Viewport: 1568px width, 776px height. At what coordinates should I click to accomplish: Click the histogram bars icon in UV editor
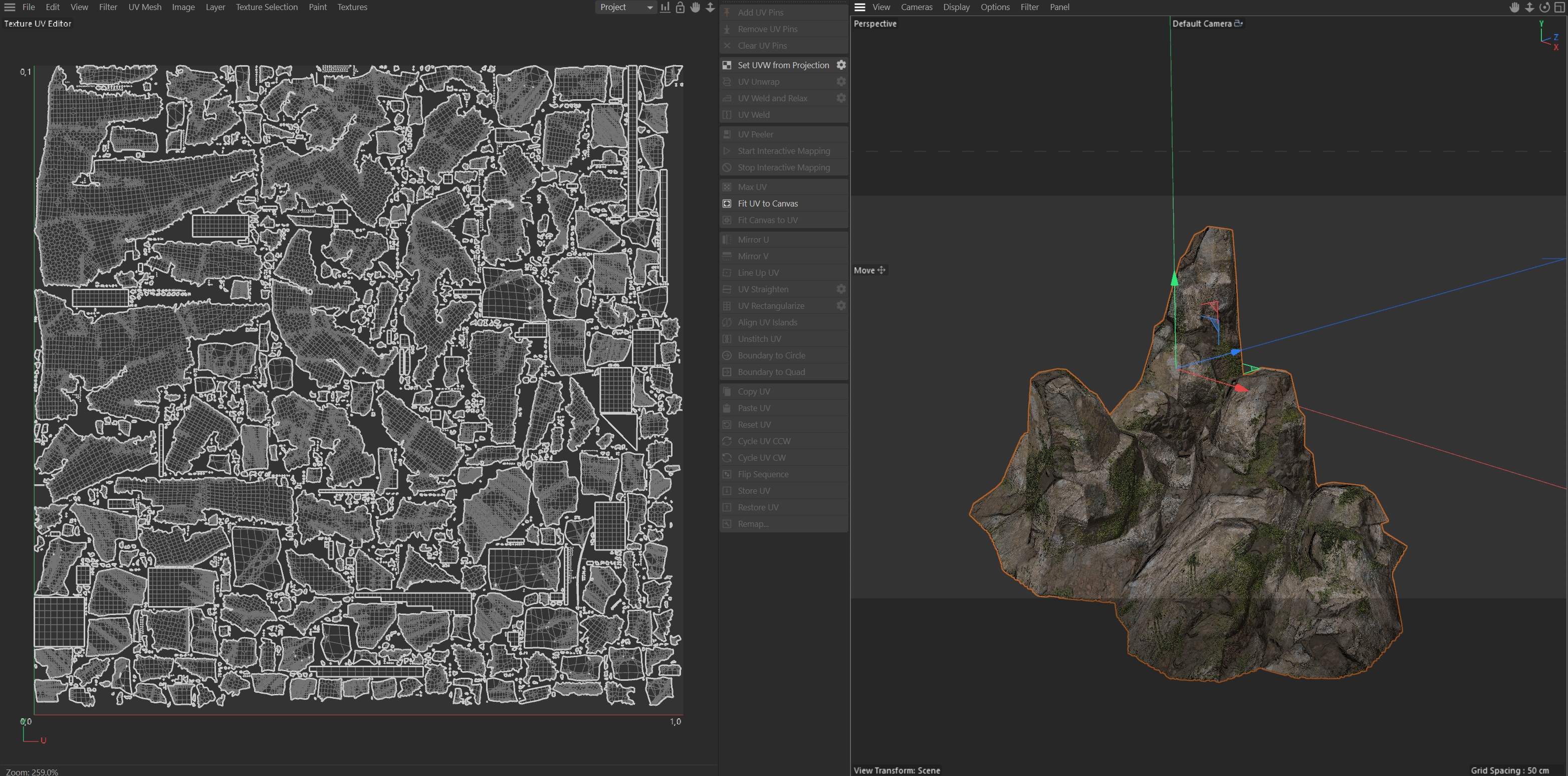(x=665, y=8)
